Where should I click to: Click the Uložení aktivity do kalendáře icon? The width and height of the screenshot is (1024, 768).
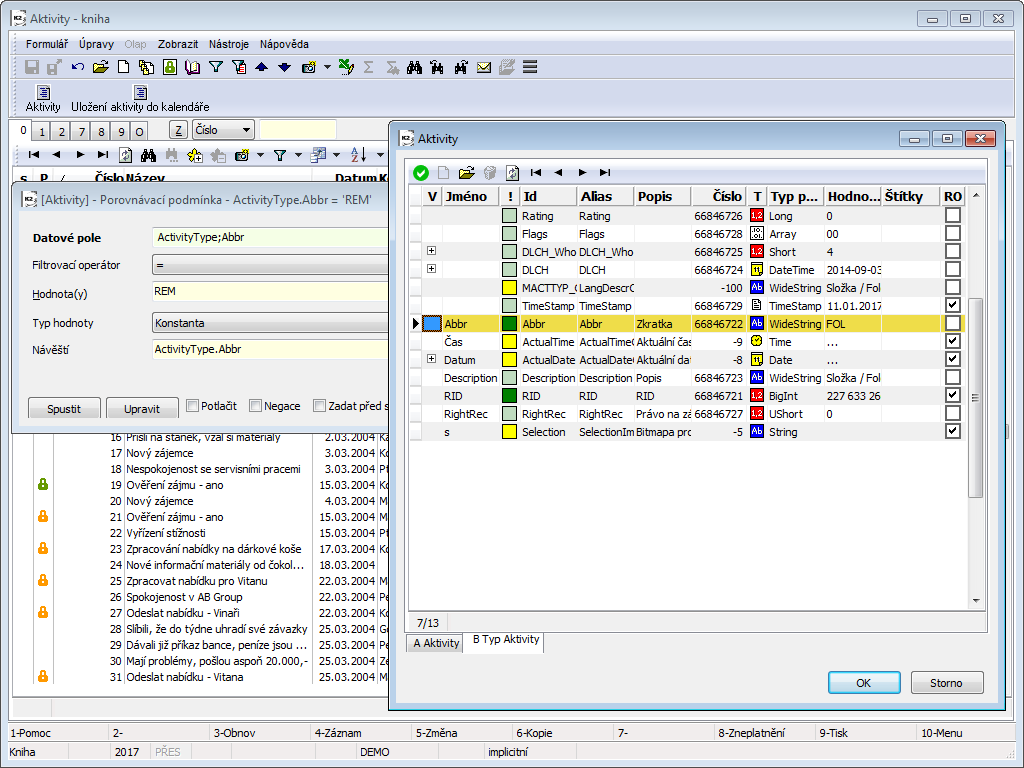(x=140, y=93)
